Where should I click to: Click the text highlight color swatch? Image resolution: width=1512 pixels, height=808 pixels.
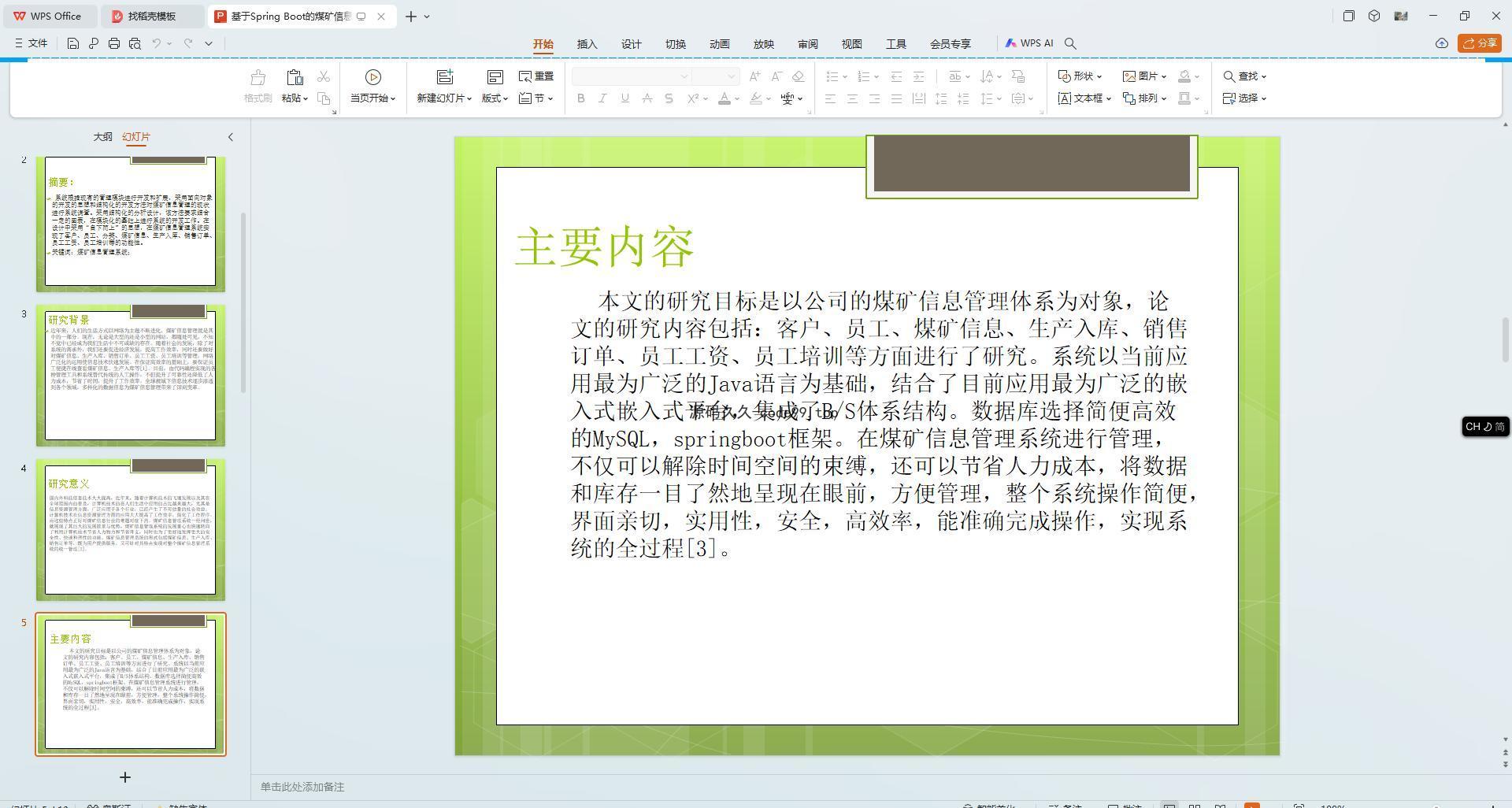(x=756, y=98)
